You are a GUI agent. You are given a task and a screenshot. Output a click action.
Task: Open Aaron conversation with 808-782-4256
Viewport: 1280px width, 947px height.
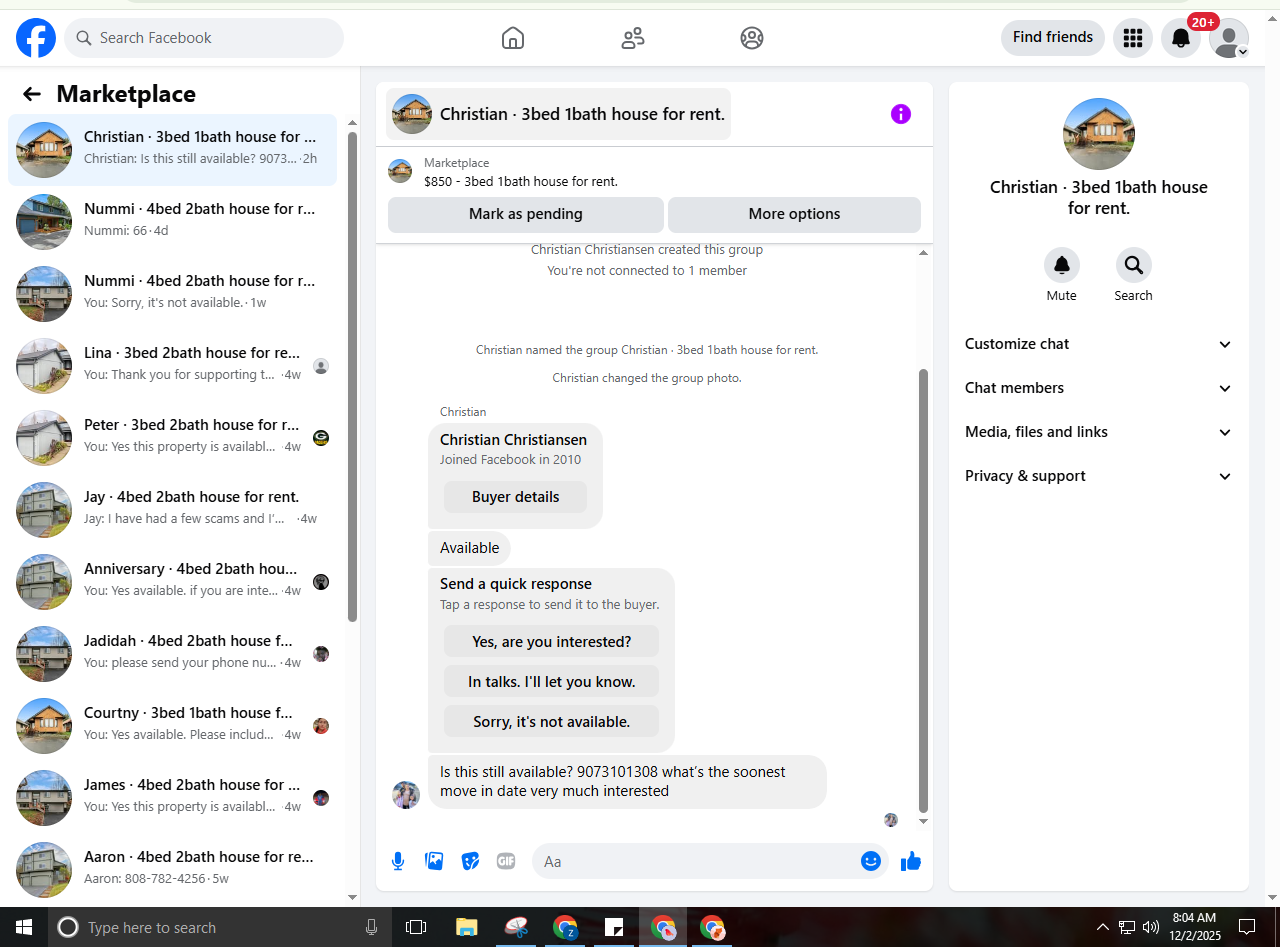(x=172, y=870)
